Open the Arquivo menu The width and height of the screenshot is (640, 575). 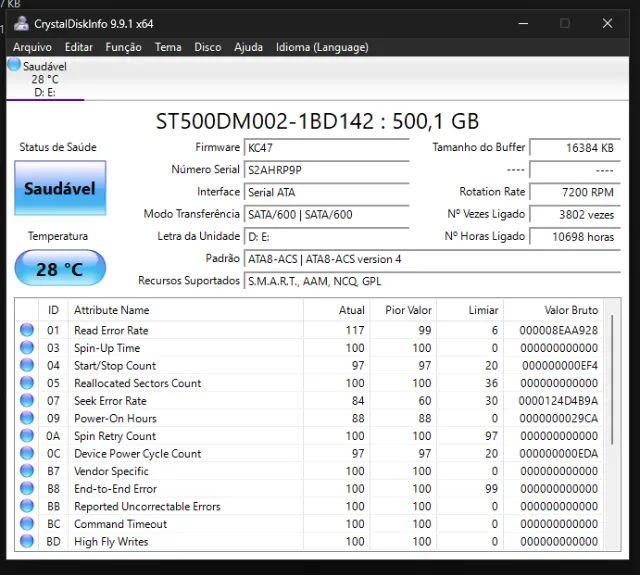(32, 47)
